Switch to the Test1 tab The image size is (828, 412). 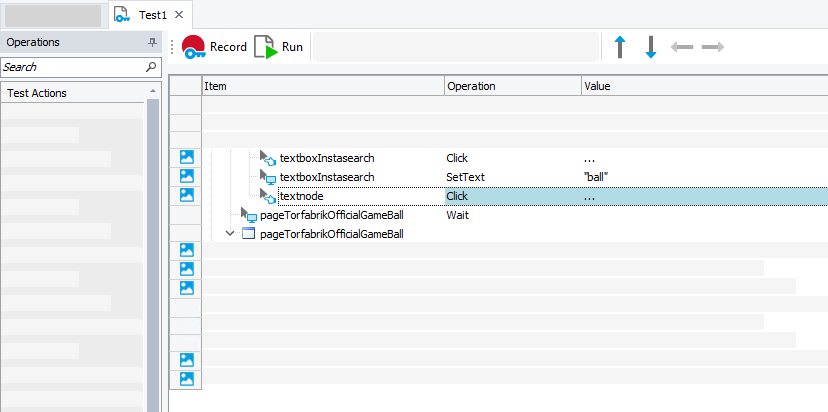152,15
